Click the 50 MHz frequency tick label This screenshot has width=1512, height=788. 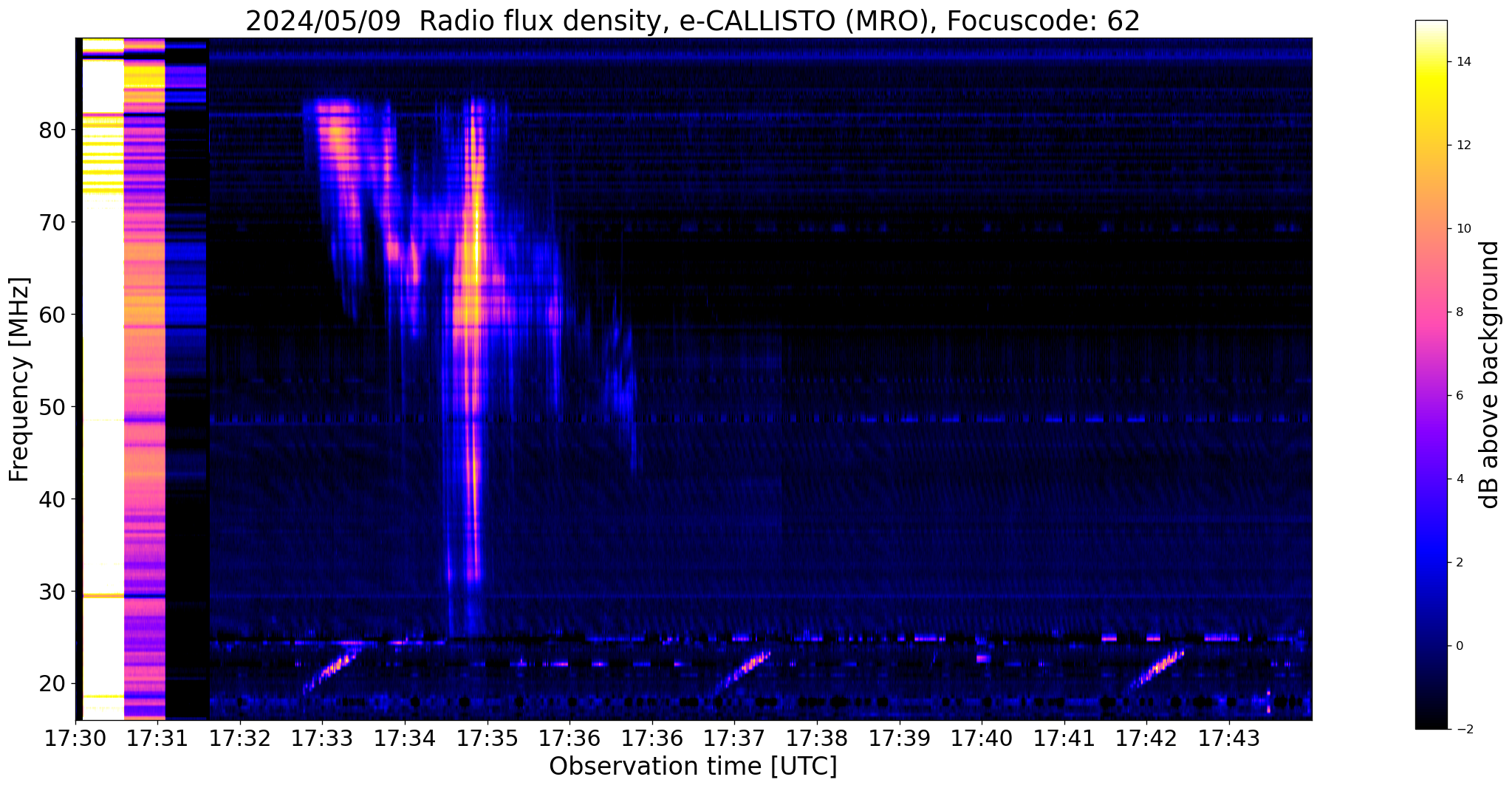[x=52, y=407]
